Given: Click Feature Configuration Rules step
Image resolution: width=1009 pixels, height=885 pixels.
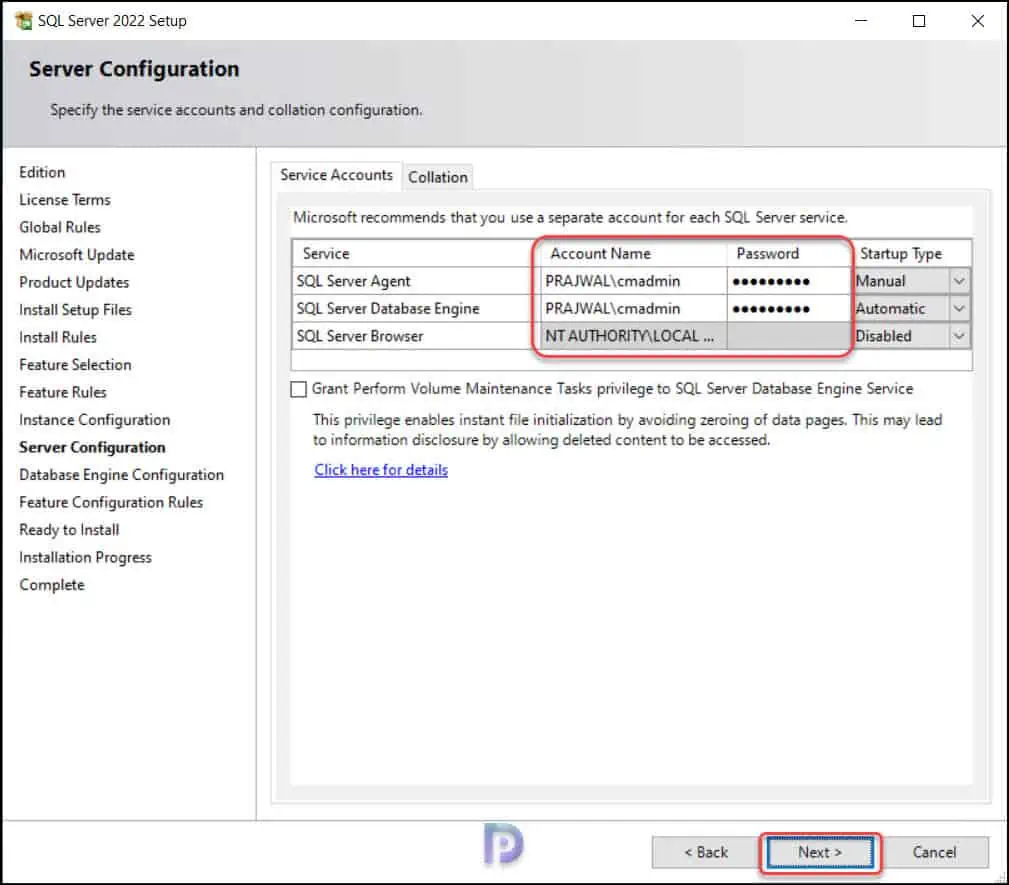Looking at the screenshot, I should coord(111,503).
